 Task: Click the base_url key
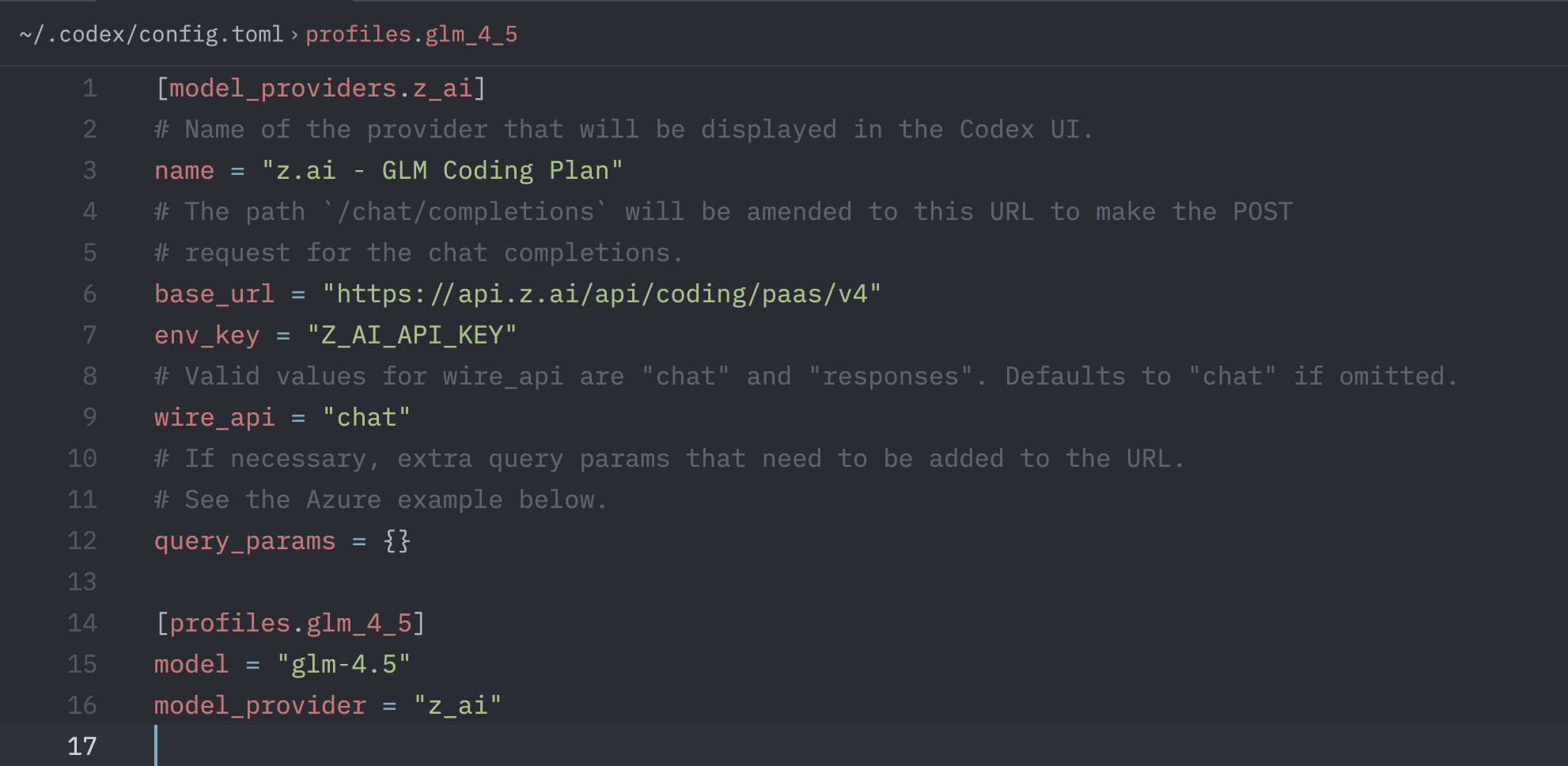coord(214,294)
